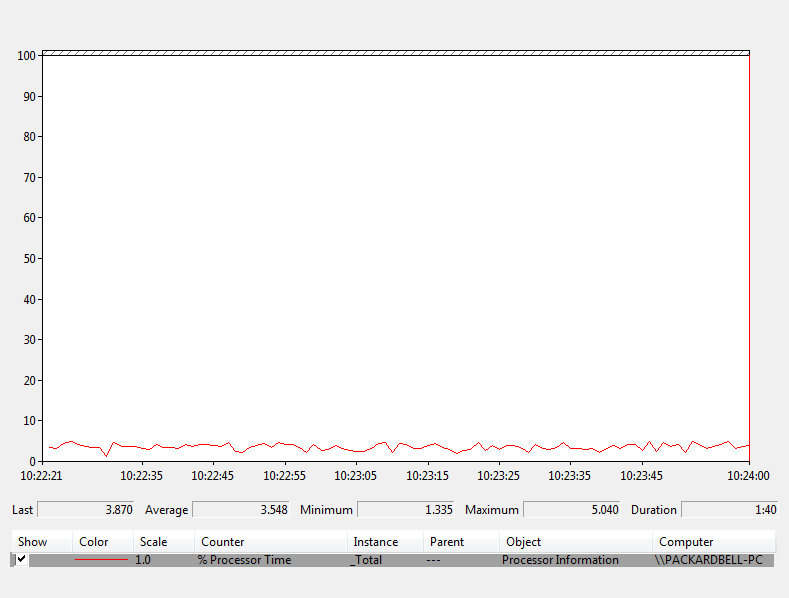
Task: Click the red line color sample
Action: click(x=101, y=560)
